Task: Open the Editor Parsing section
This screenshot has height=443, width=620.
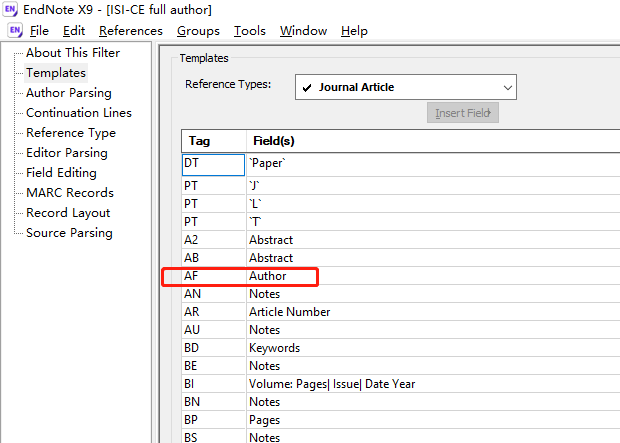Action: pos(67,153)
